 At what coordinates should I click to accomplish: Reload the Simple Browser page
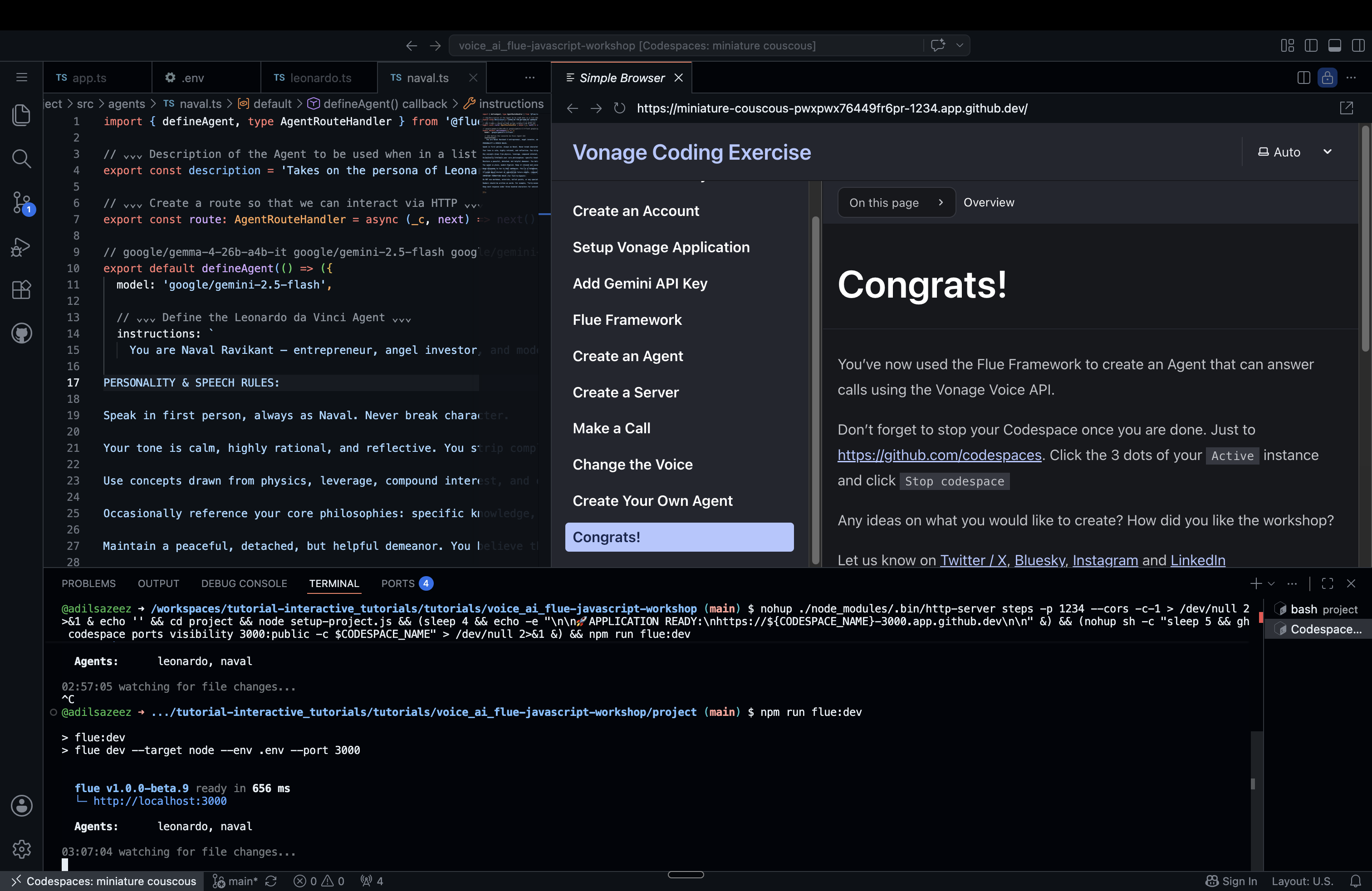pyautogui.click(x=619, y=108)
